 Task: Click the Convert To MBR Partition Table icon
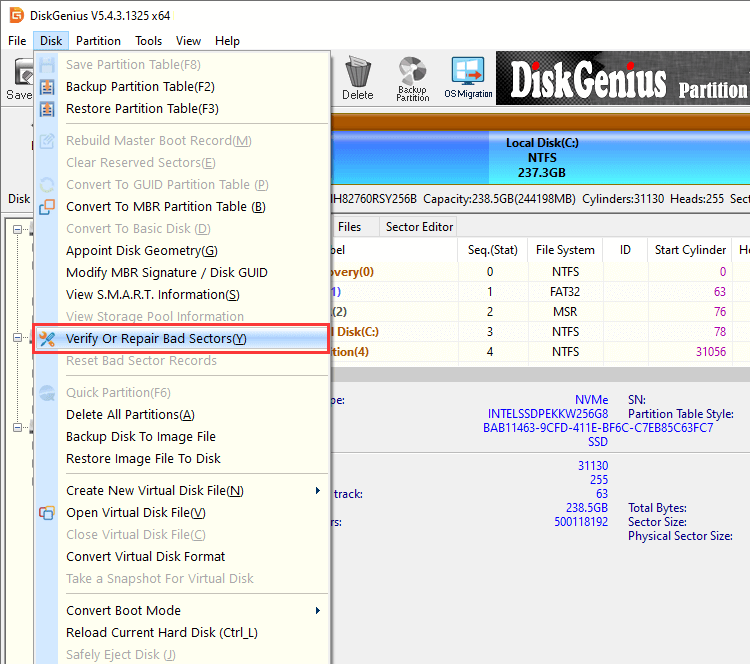(x=47, y=207)
